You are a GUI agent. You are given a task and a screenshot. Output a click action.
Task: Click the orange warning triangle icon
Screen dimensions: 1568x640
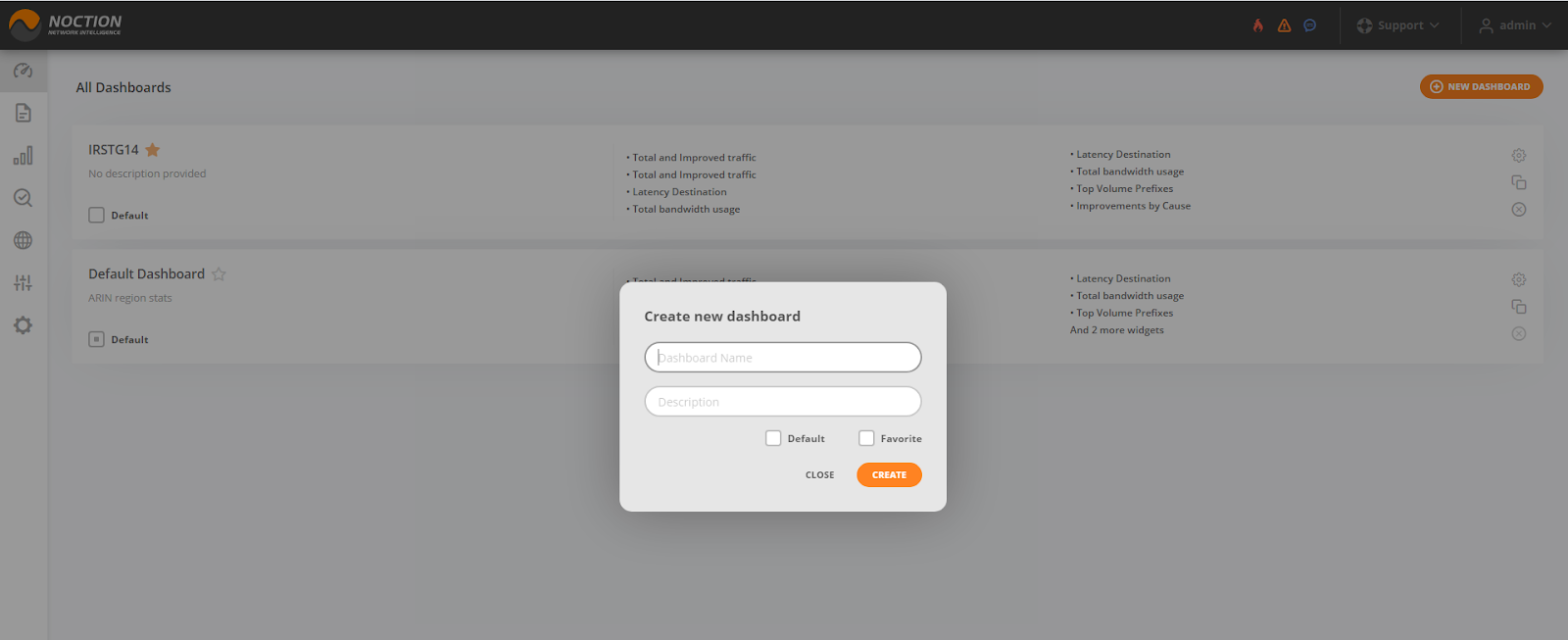[1284, 25]
